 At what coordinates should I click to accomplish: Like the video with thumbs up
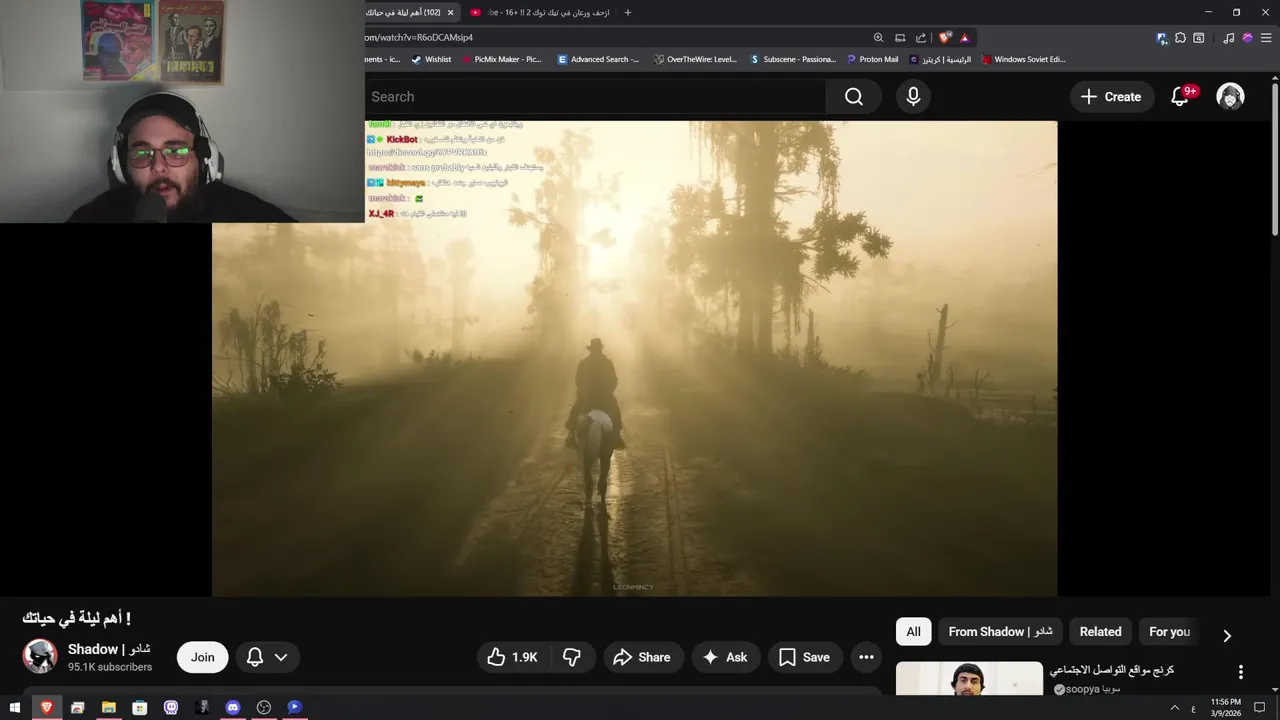pos(513,657)
